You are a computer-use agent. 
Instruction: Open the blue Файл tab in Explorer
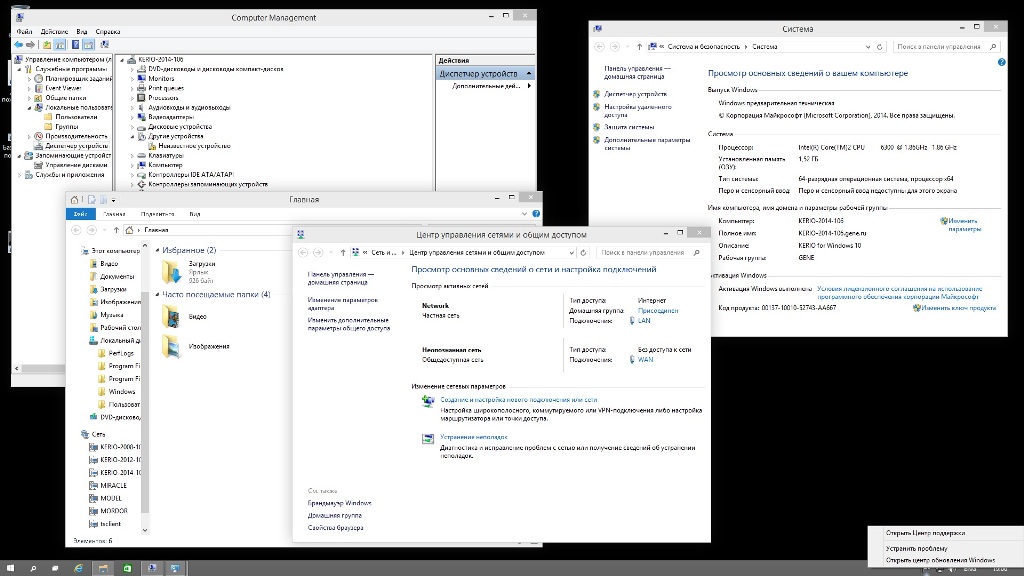click(x=80, y=214)
